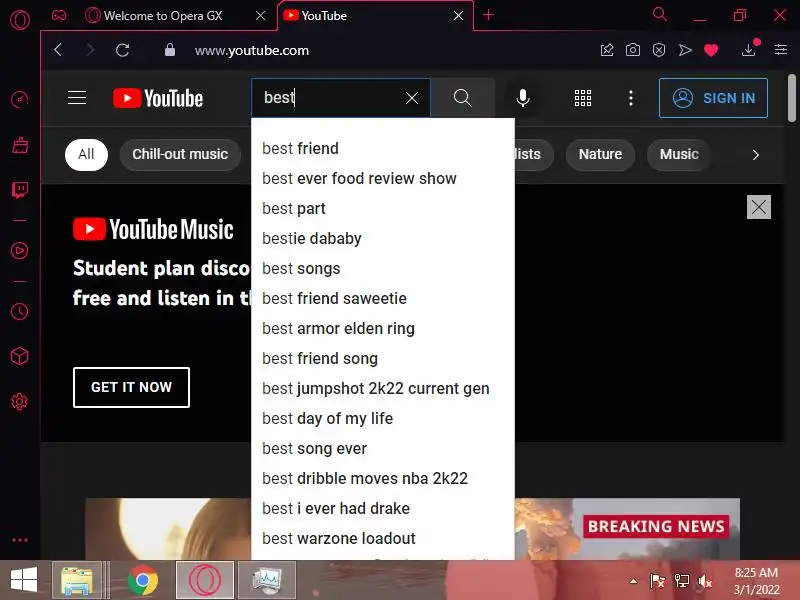Open ad blocker shield icon
The height and width of the screenshot is (600, 800).
[659, 50]
